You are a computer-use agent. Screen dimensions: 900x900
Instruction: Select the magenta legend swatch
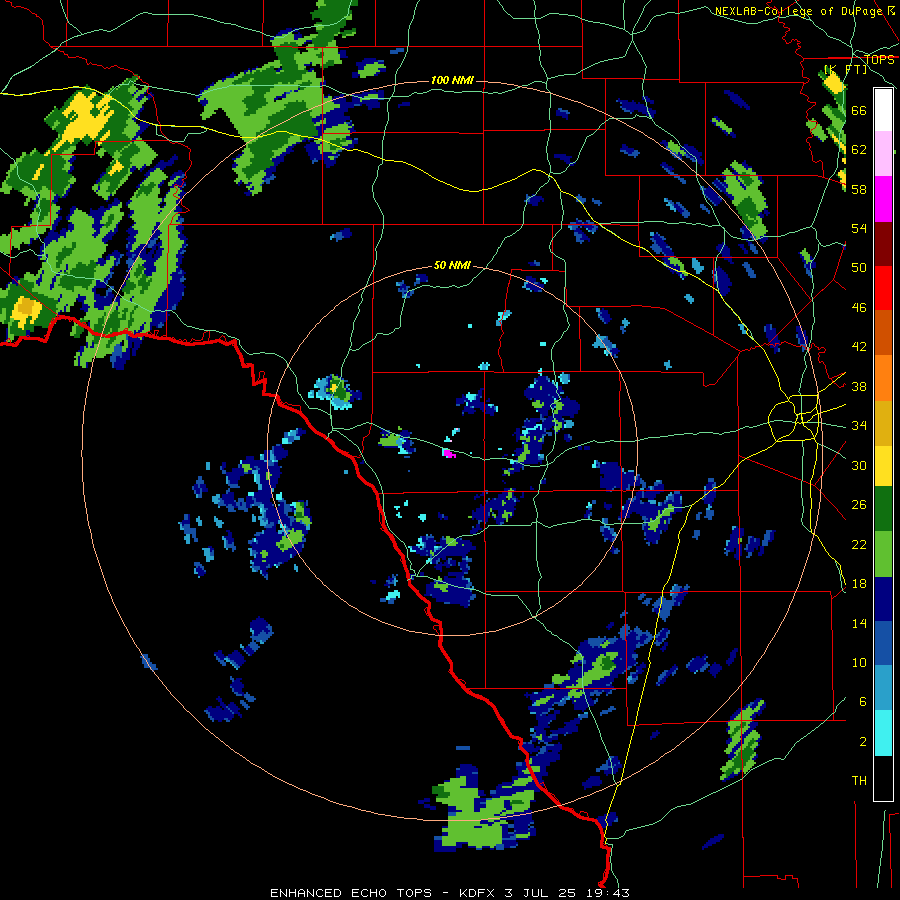[x=883, y=199]
